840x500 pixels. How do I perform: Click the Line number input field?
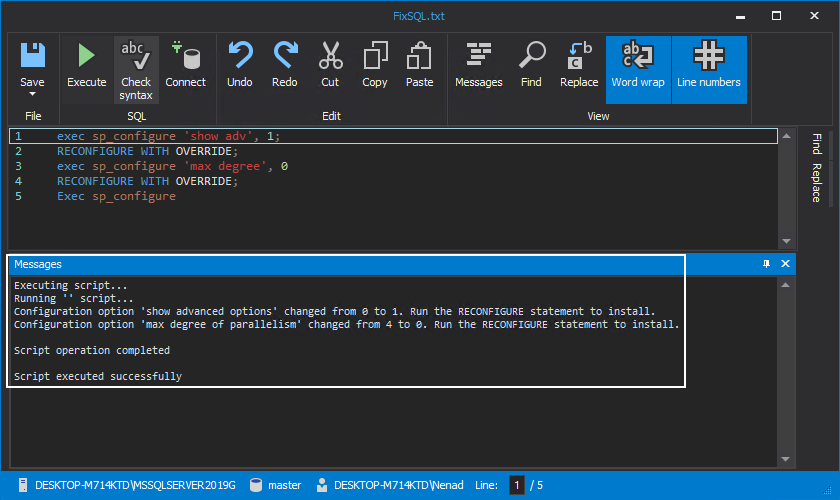tap(517, 485)
